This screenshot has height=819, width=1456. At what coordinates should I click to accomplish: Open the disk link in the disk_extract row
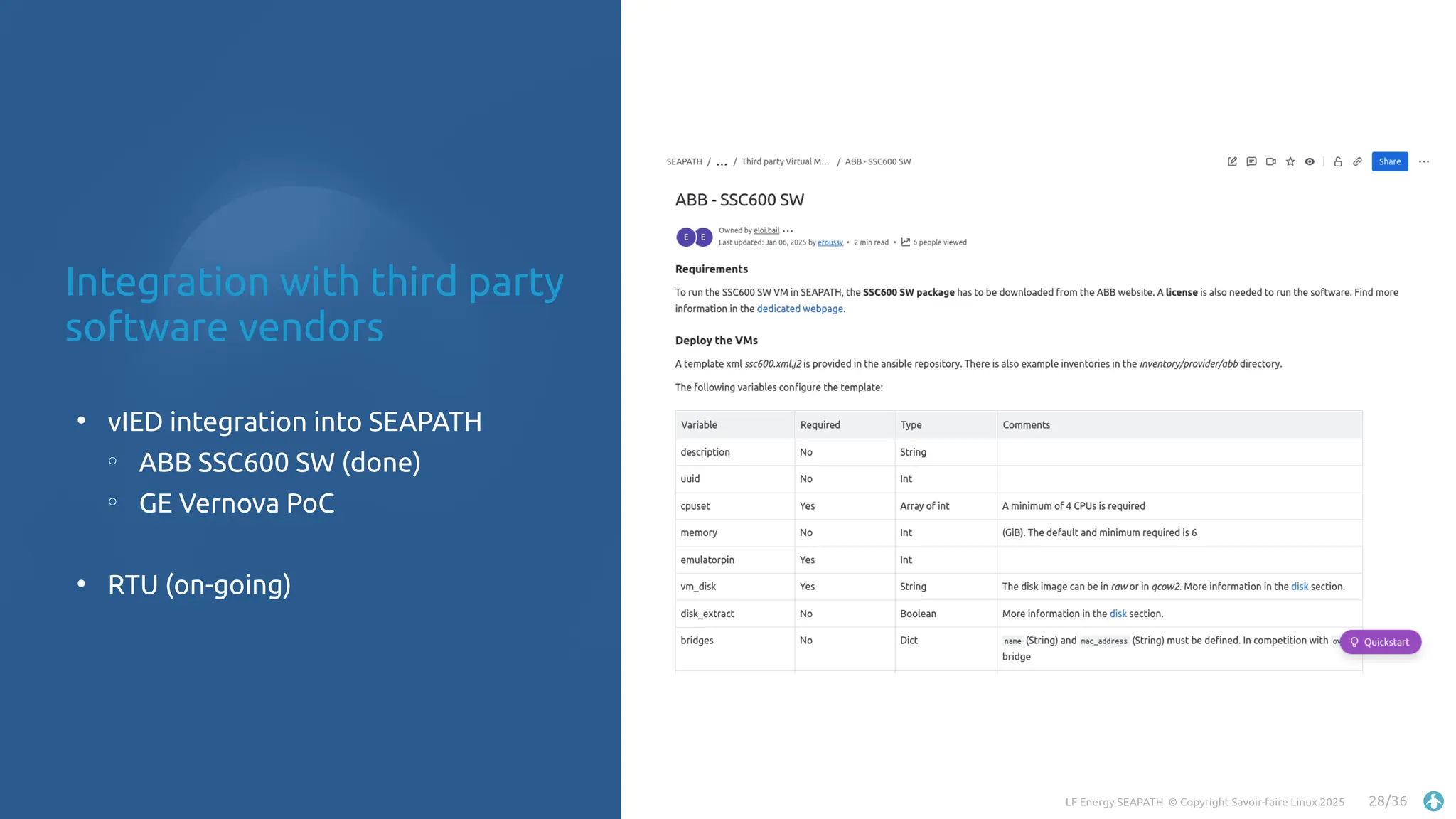pyautogui.click(x=1118, y=614)
